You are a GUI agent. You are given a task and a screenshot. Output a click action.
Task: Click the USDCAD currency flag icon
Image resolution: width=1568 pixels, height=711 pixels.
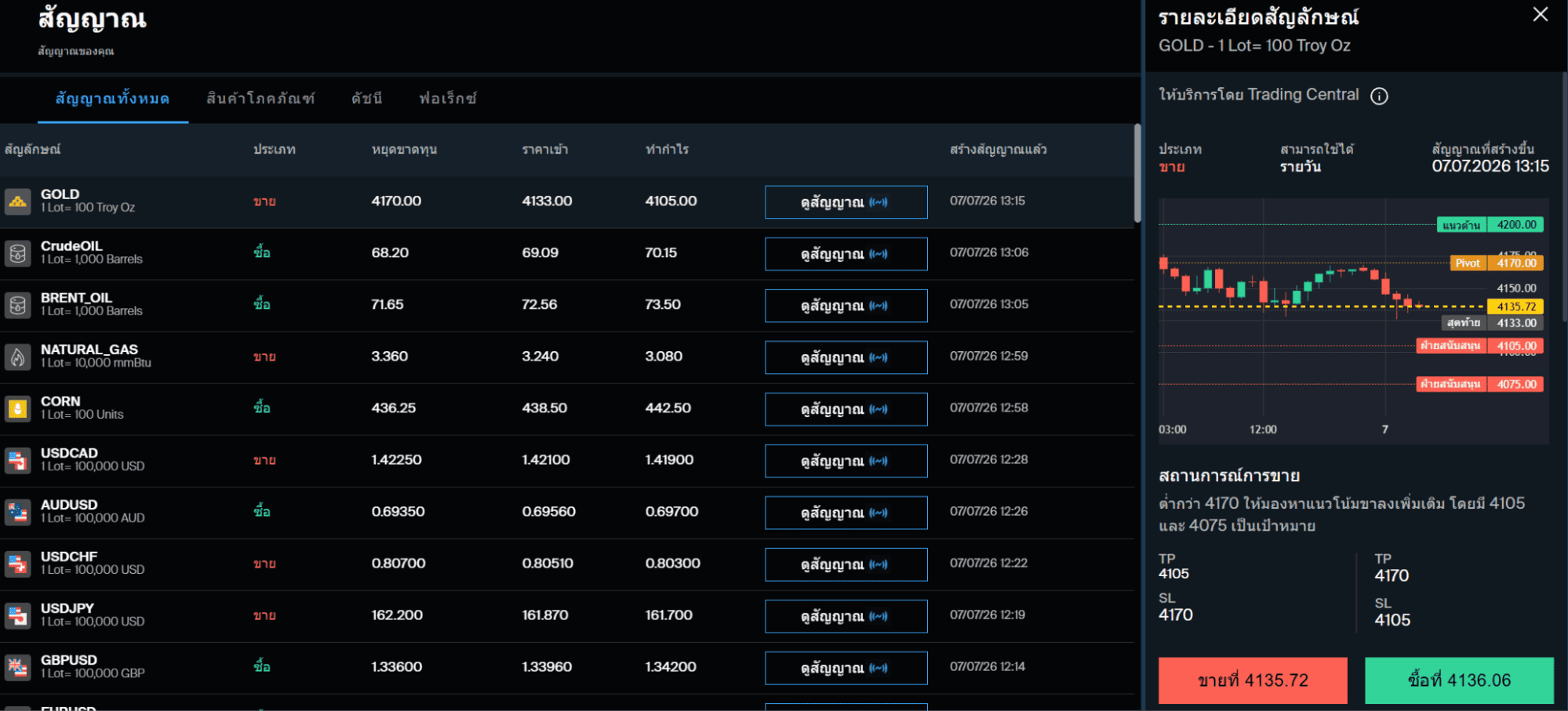(x=17, y=460)
